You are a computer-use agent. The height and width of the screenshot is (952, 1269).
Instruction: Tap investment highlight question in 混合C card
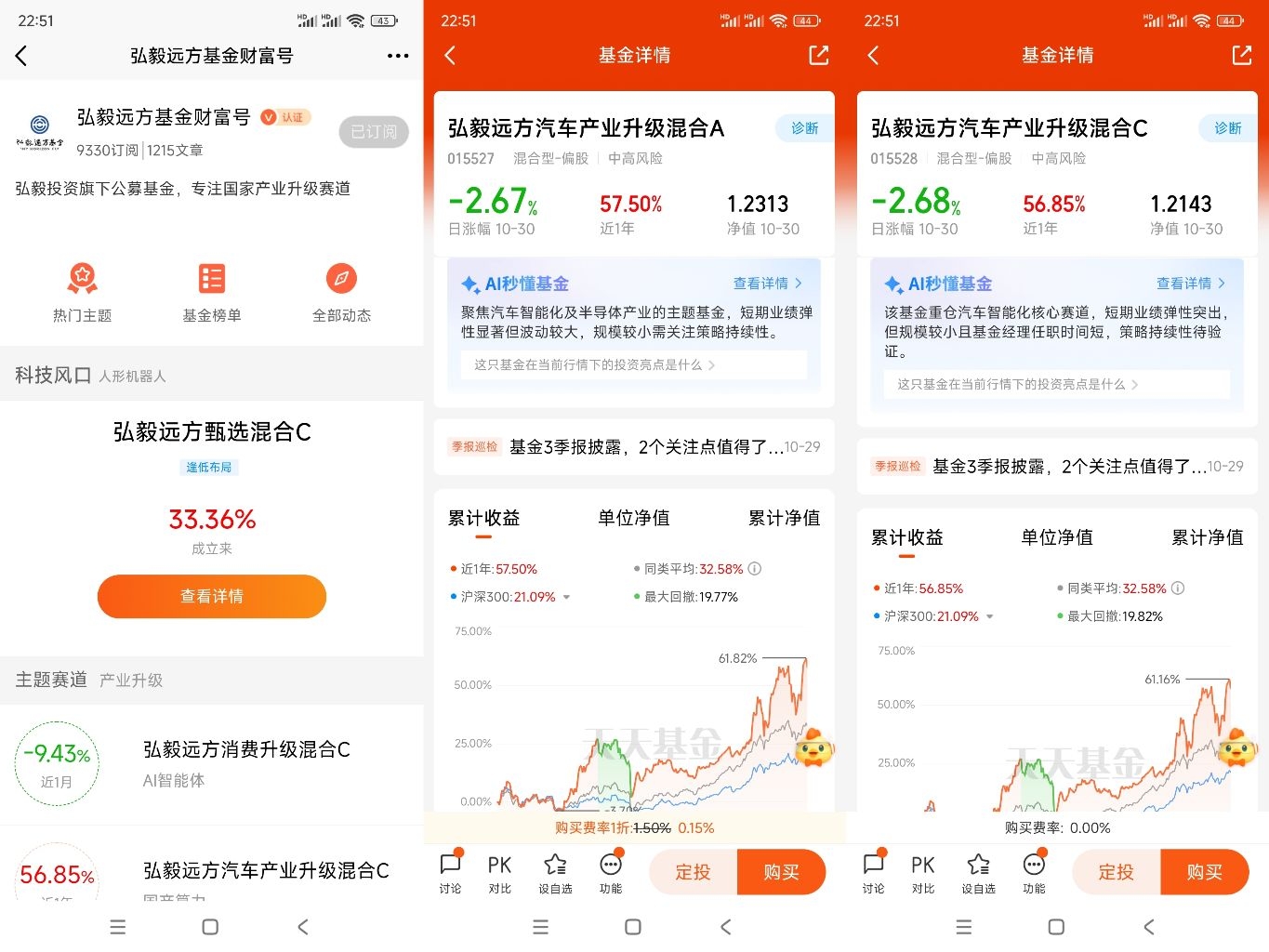tap(1057, 385)
